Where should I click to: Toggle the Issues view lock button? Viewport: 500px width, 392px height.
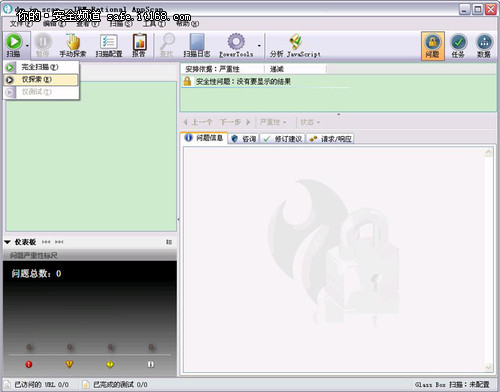coord(433,46)
